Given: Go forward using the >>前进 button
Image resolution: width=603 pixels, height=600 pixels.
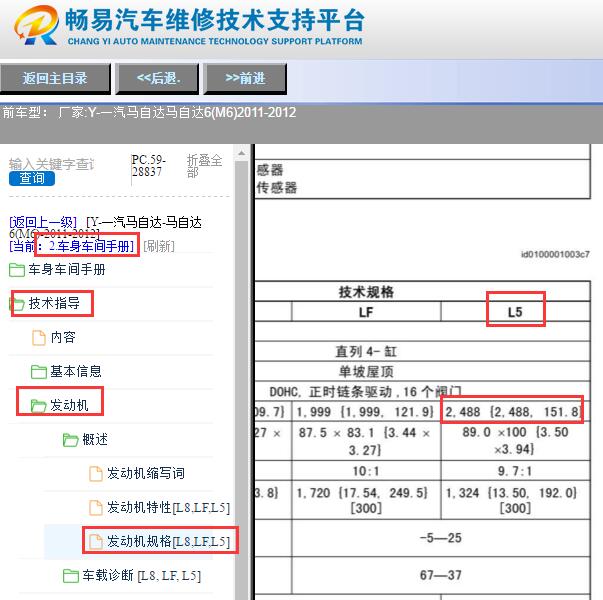Looking at the screenshot, I should [245, 78].
